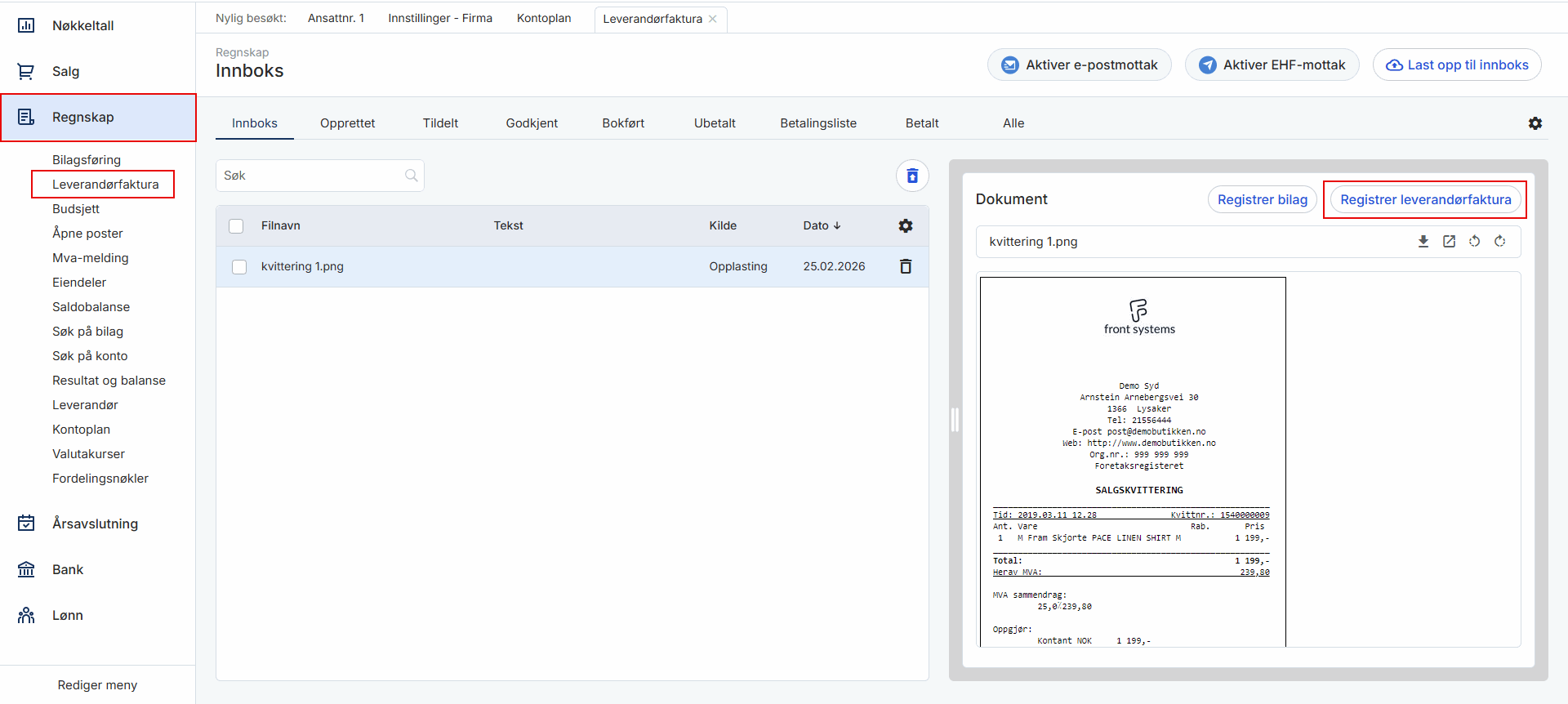Close the Leverandørfaktura tab
The height and width of the screenshot is (704, 1568).
pyautogui.click(x=713, y=19)
